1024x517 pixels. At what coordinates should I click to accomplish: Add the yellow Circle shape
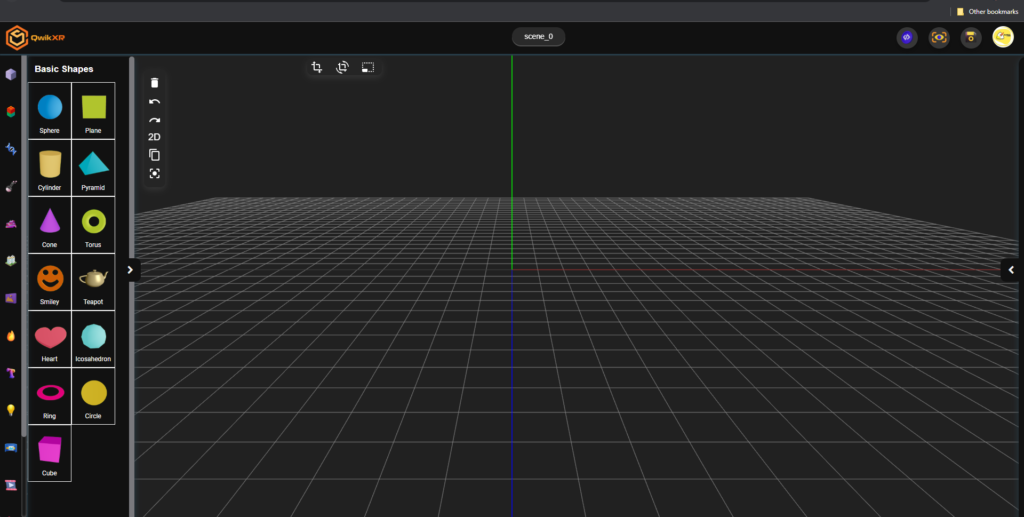coord(93,396)
